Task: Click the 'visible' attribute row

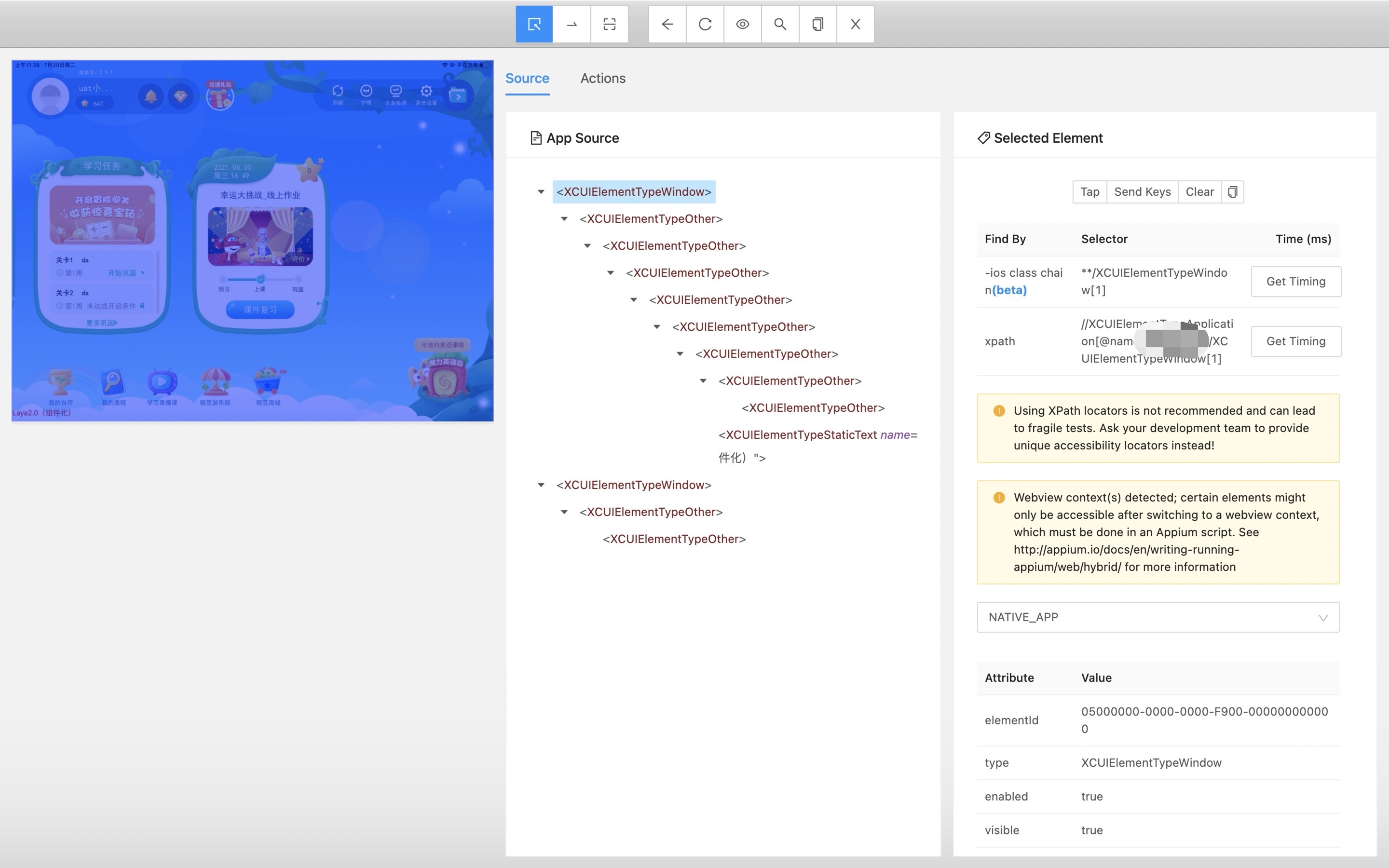Action: coord(1157,830)
